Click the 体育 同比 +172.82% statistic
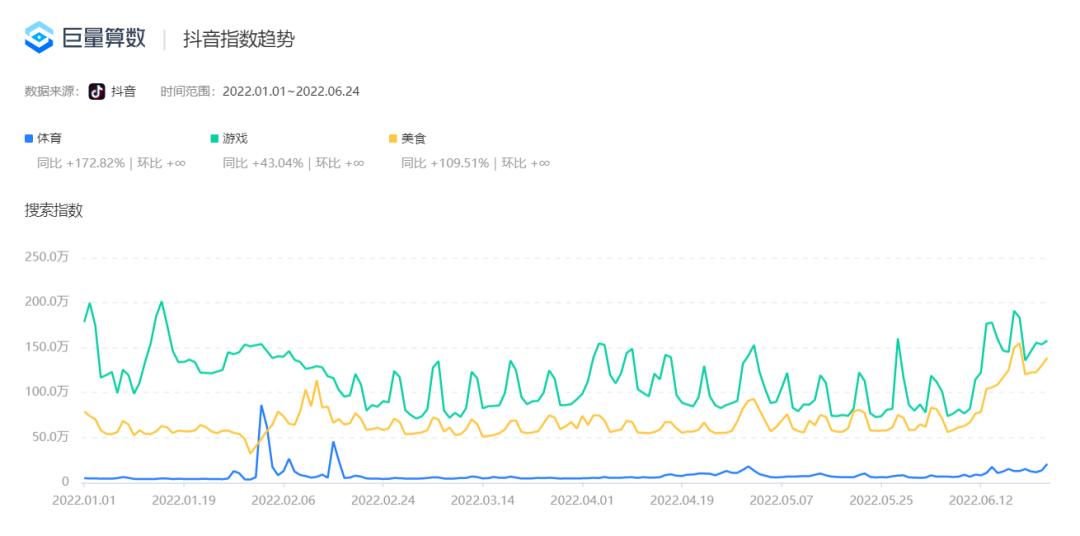 (x=81, y=164)
